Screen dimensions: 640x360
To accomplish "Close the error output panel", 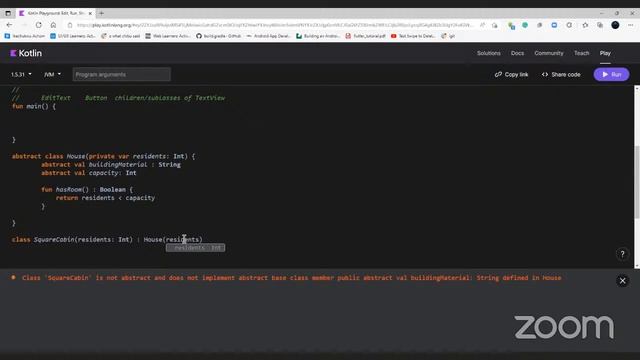I will (622, 281).
